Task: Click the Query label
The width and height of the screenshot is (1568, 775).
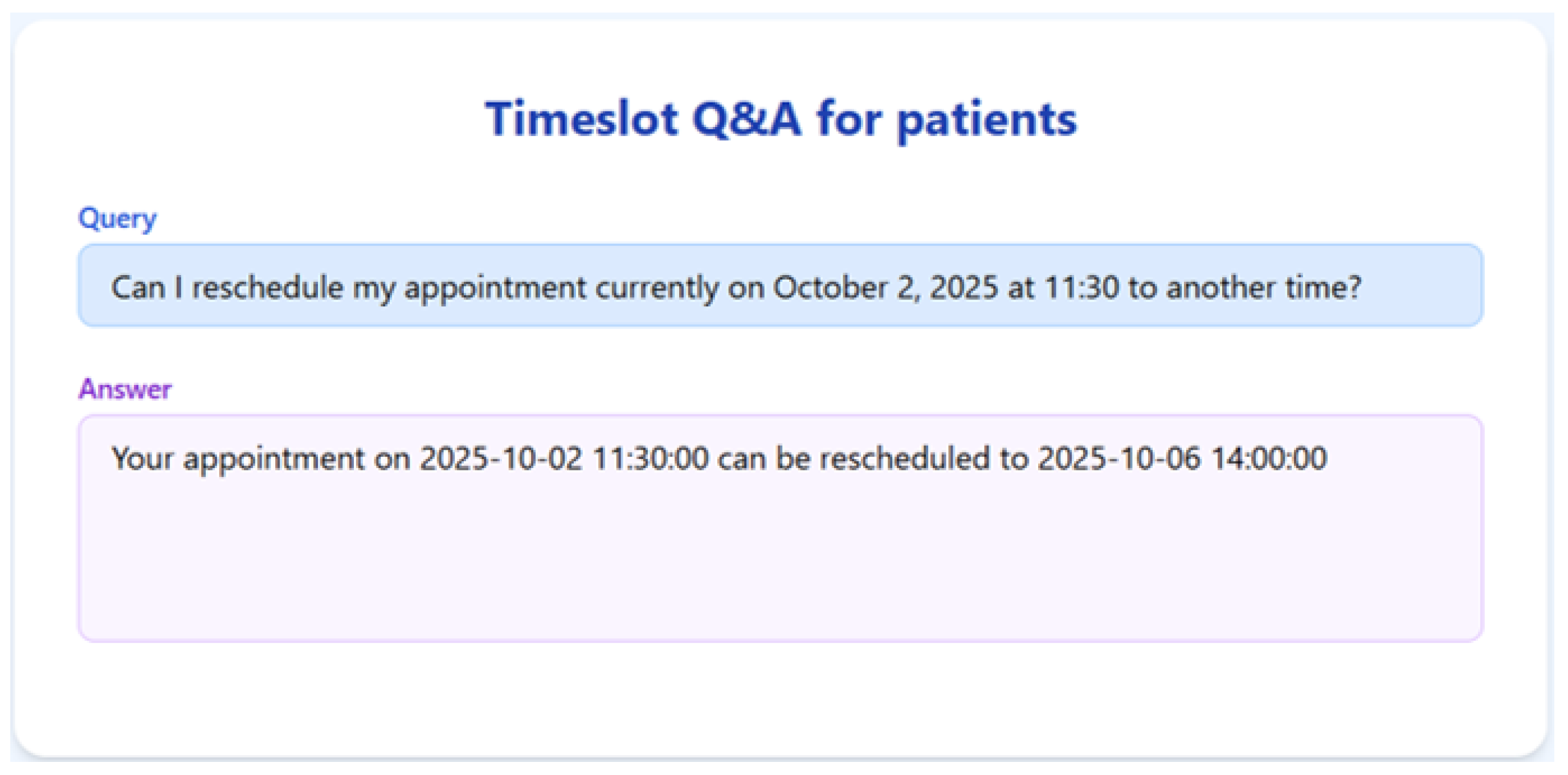Action: point(117,219)
